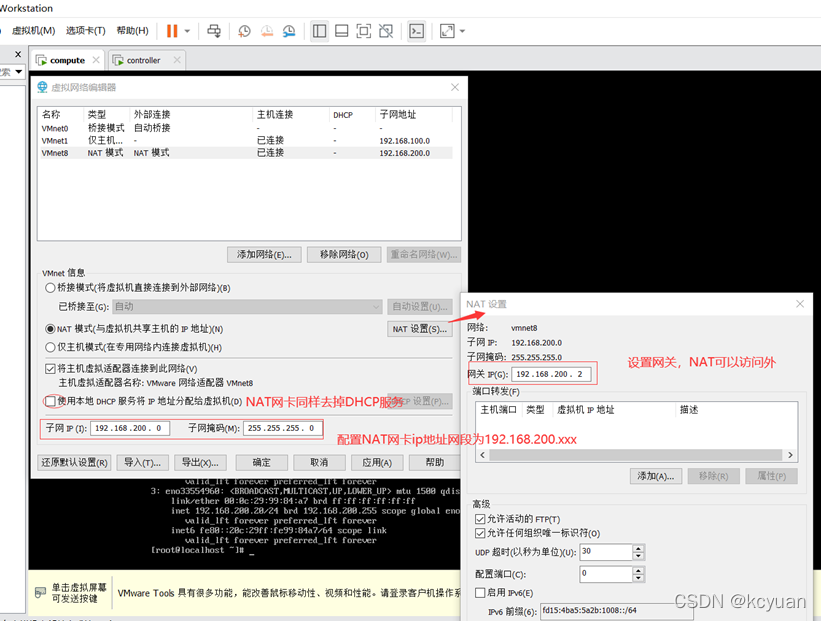Screen dimensions: 821x621
Task: Switch to the controller tab
Action: pos(143,60)
